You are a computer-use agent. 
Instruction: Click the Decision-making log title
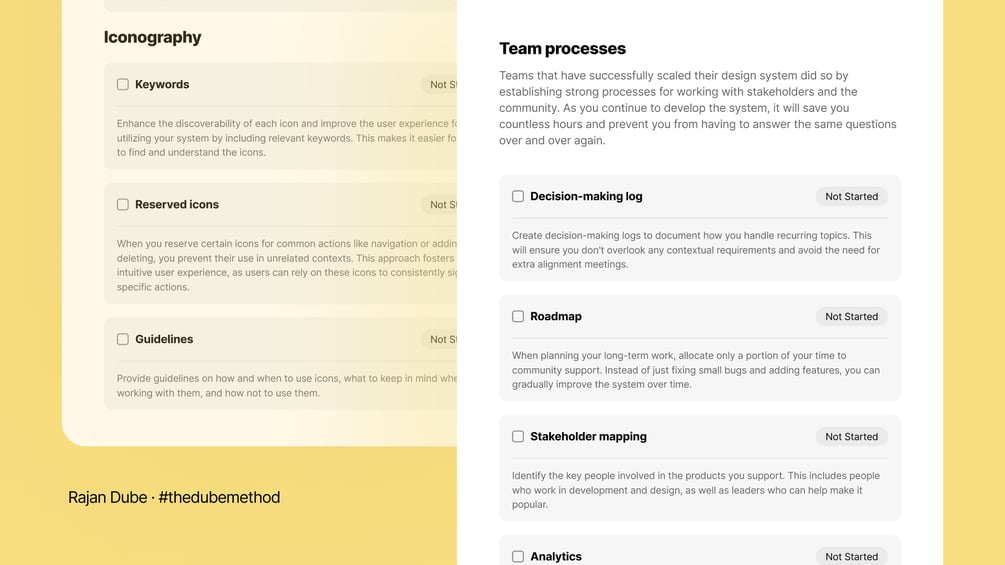tap(586, 197)
